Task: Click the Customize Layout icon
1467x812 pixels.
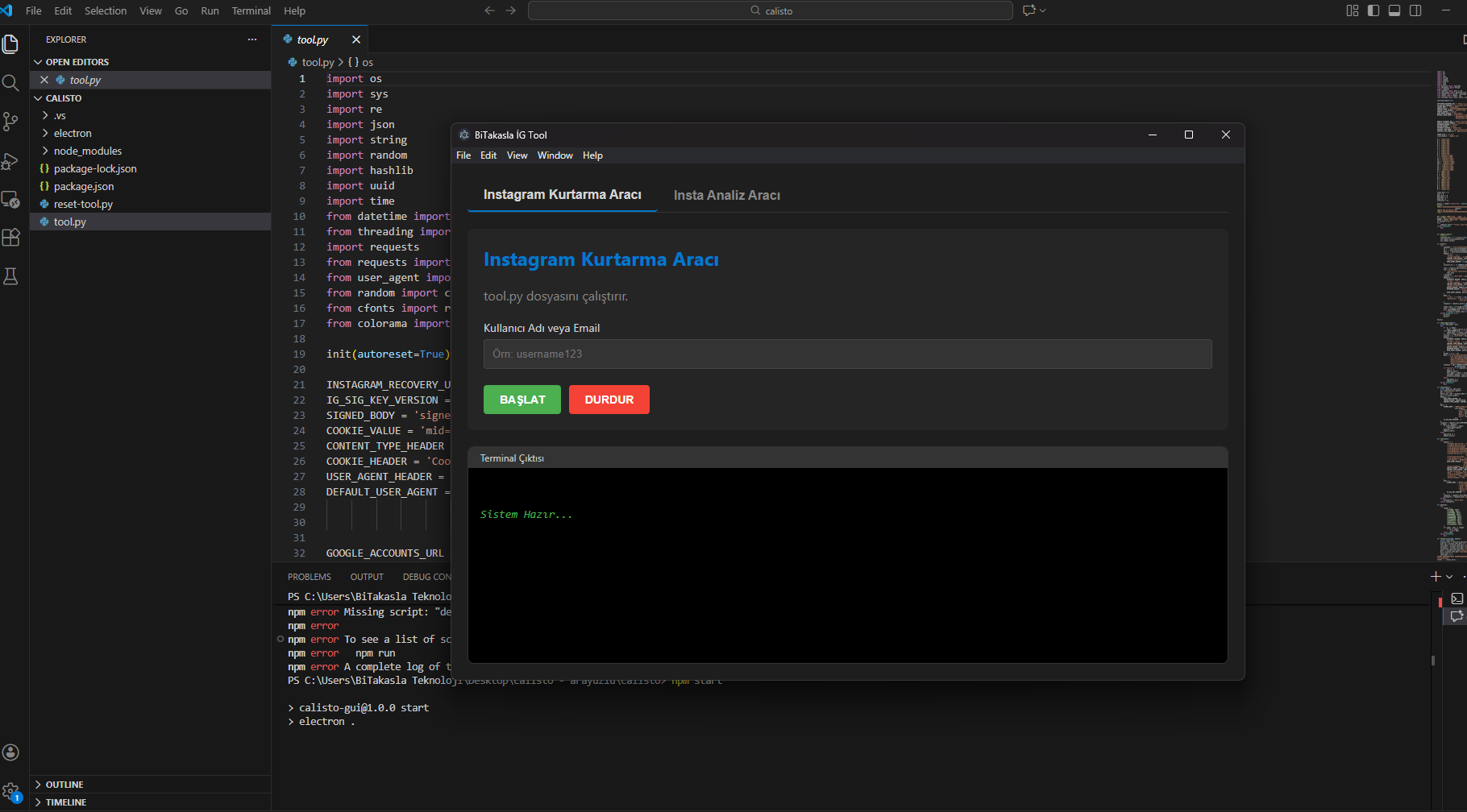Action: 1353,10
